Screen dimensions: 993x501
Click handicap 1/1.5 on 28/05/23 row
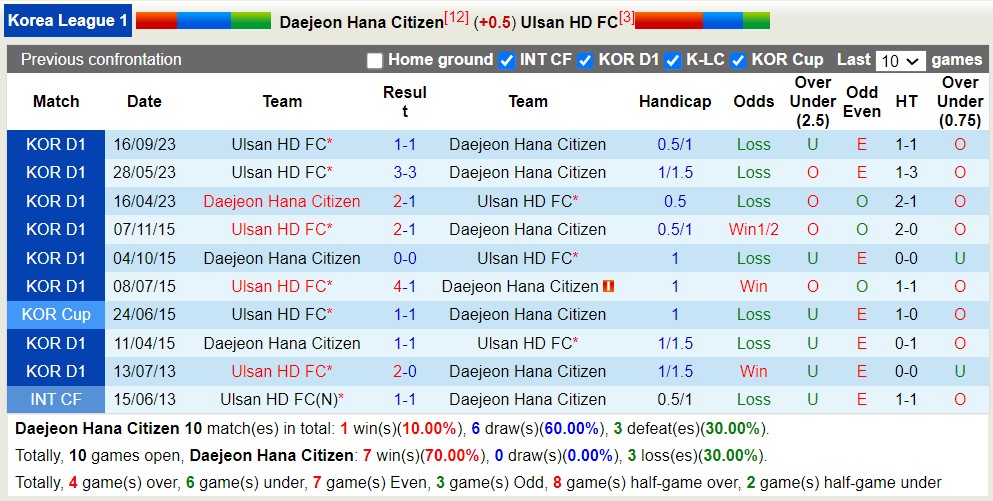pyautogui.click(x=675, y=172)
